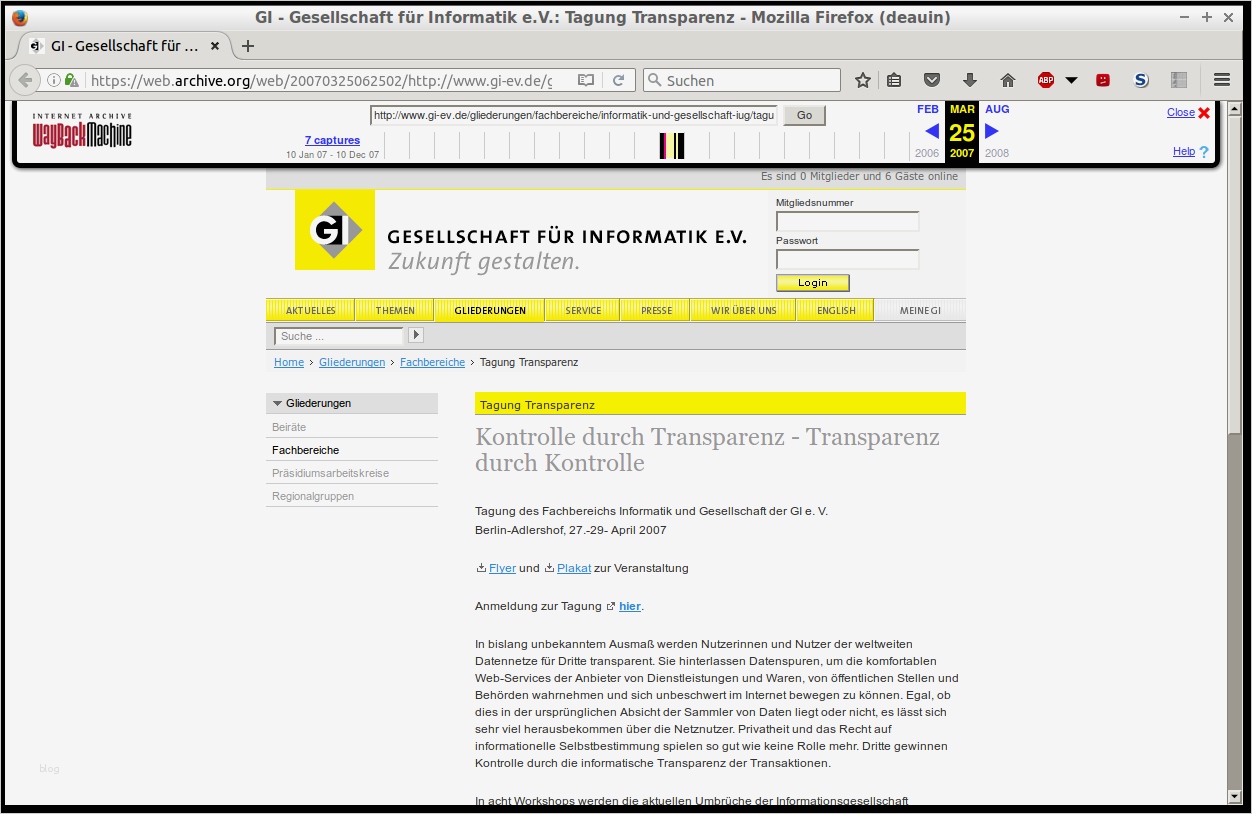
Task: Go to Home breadcrumb link
Action: point(289,362)
